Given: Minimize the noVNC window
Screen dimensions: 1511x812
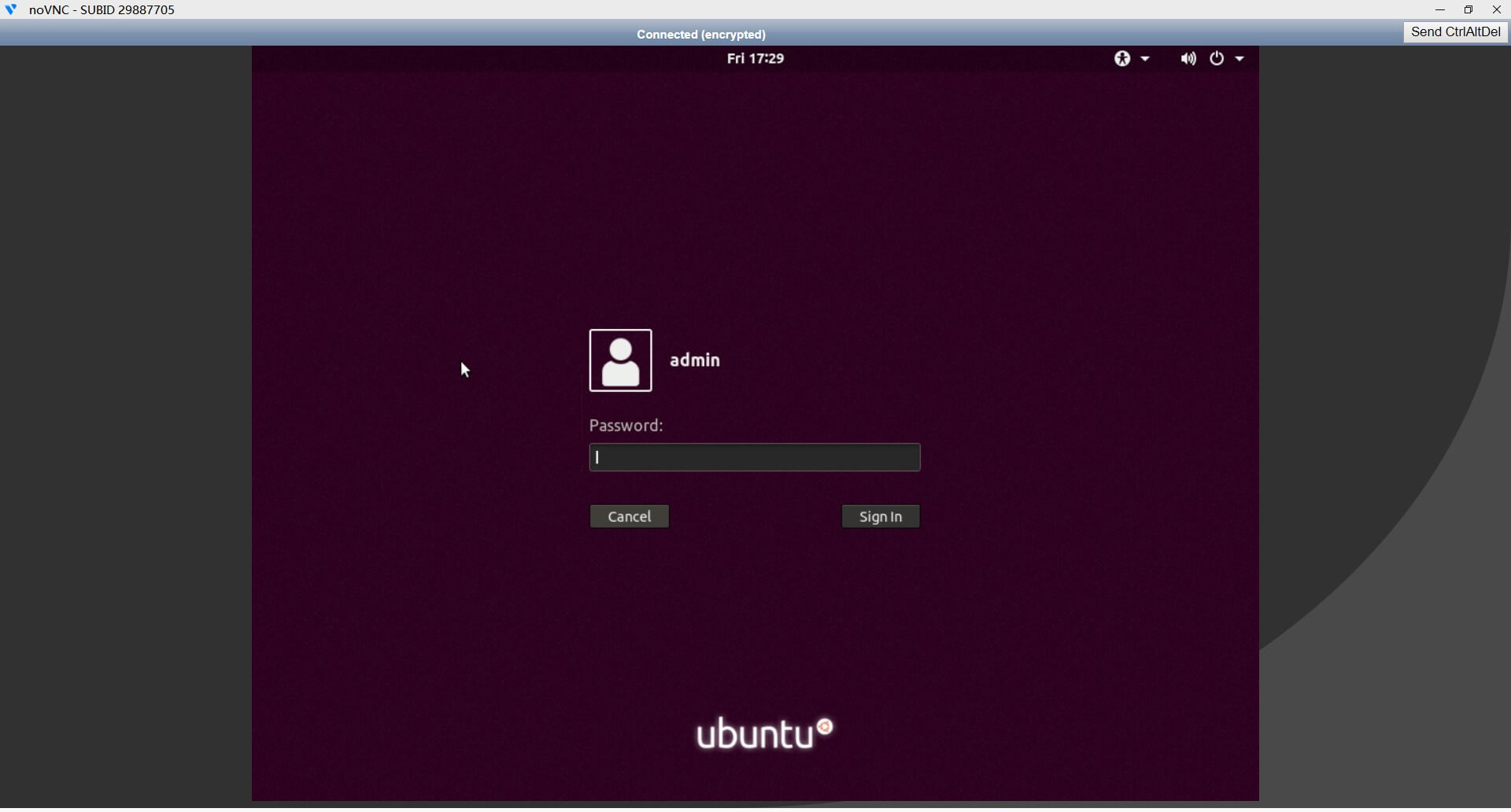Looking at the screenshot, I should (1440, 9).
